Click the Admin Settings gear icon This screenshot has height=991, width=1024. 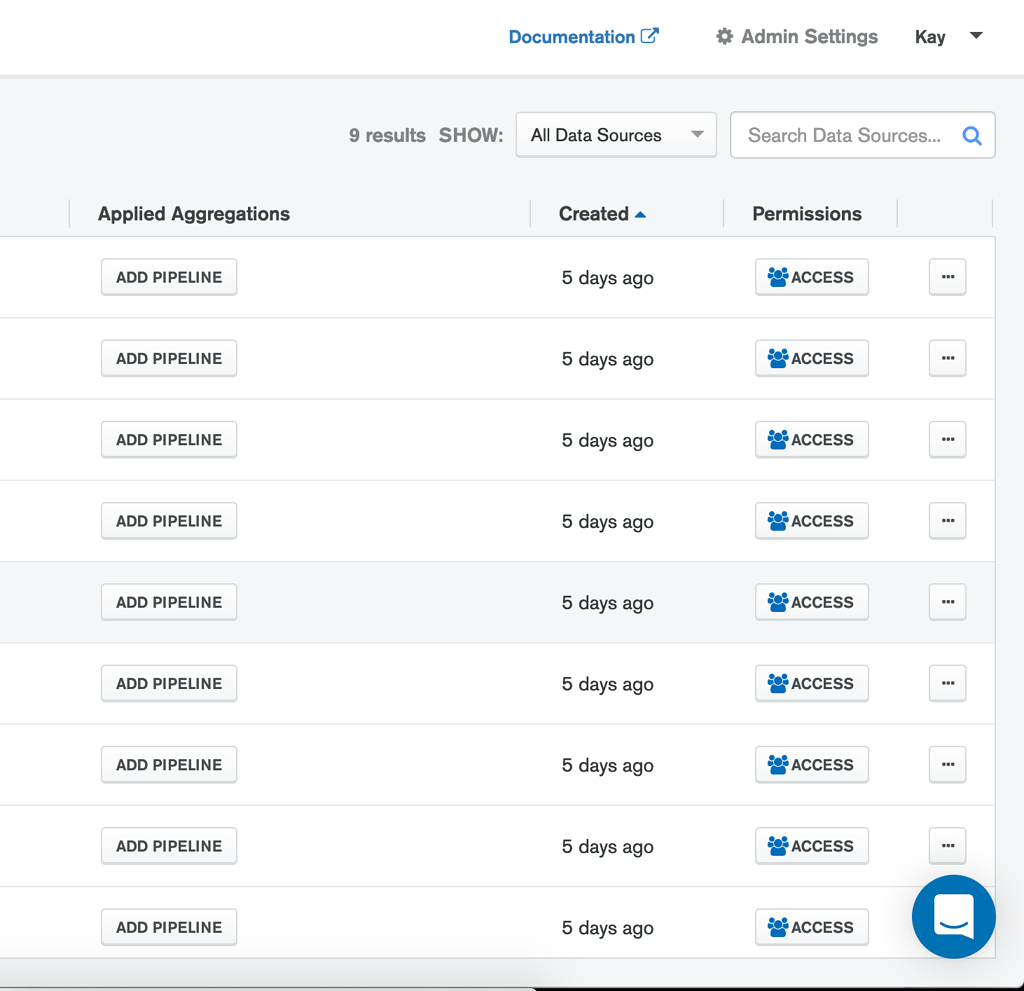725,37
